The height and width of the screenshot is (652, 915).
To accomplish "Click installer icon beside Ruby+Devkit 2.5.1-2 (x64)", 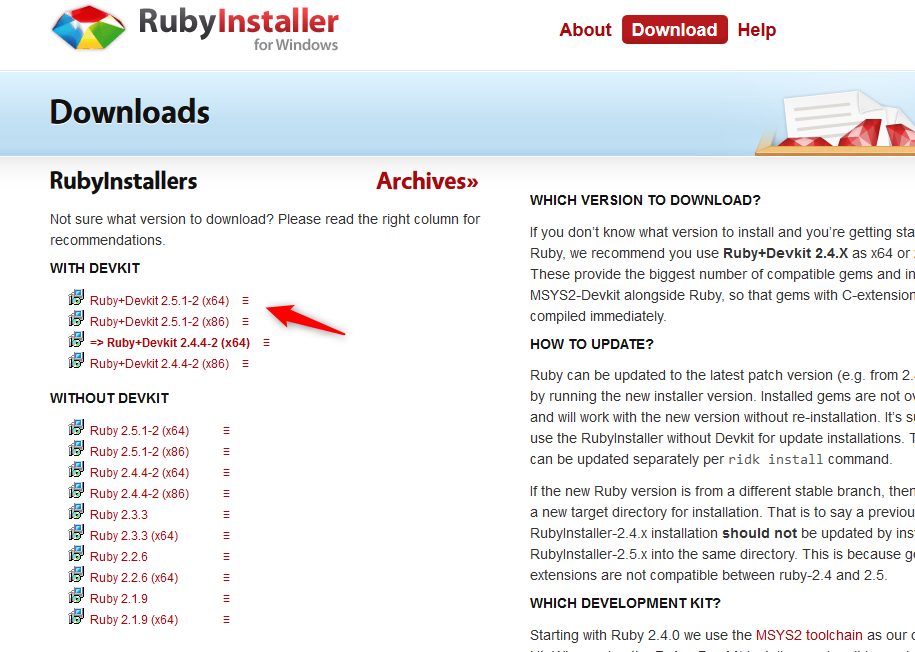I will [x=76, y=298].
